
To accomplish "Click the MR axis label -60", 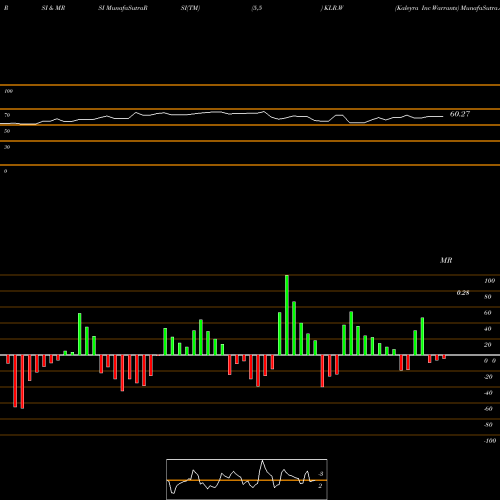I will point(488,409).
